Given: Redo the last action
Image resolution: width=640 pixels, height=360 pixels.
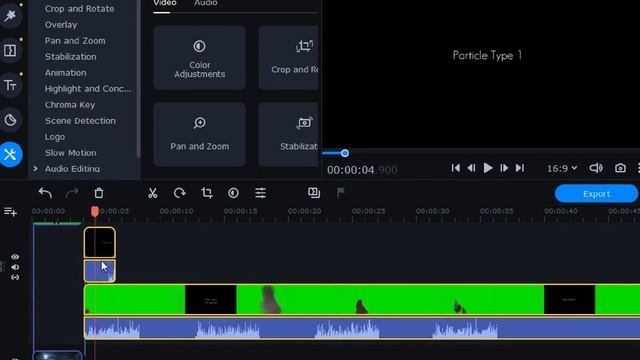Looking at the screenshot, I should (72, 193).
